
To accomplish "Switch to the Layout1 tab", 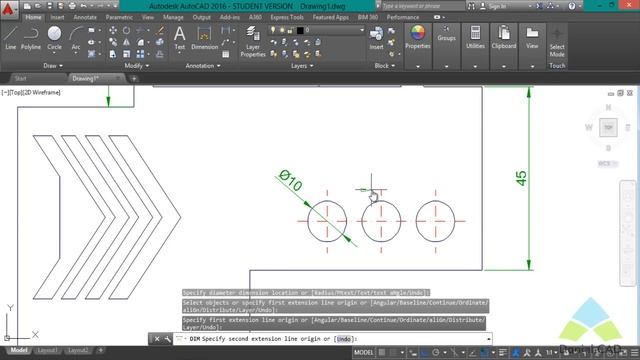I will (x=47, y=351).
